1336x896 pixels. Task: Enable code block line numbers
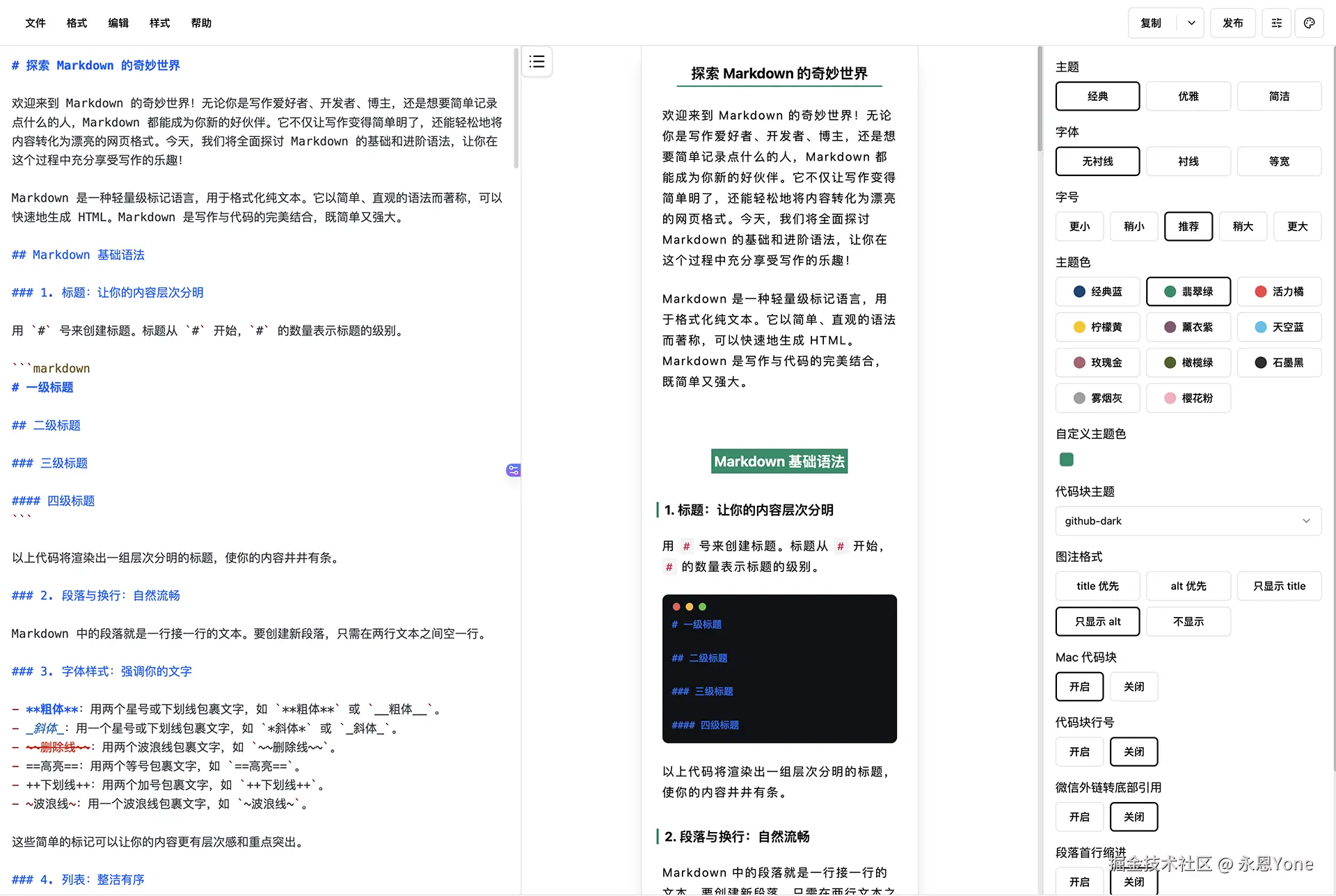(x=1079, y=752)
